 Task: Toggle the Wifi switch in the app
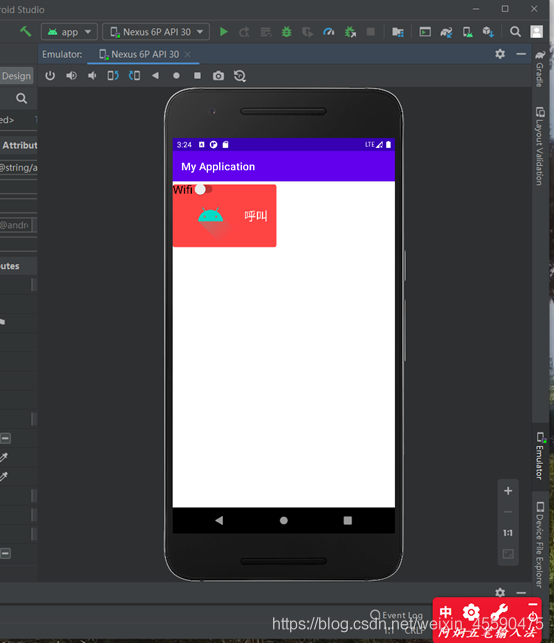(x=204, y=189)
